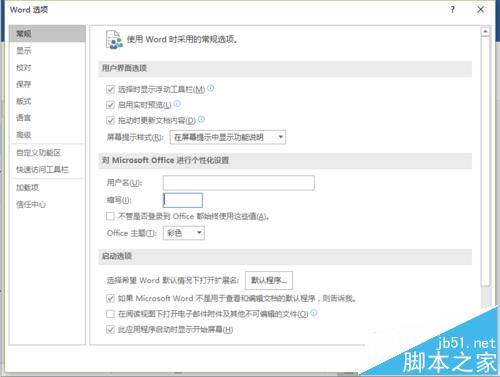Click the info icon beside 选择时显示浮动工具栏
This screenshot has width=500, height=377.
[x=210, y=88]
